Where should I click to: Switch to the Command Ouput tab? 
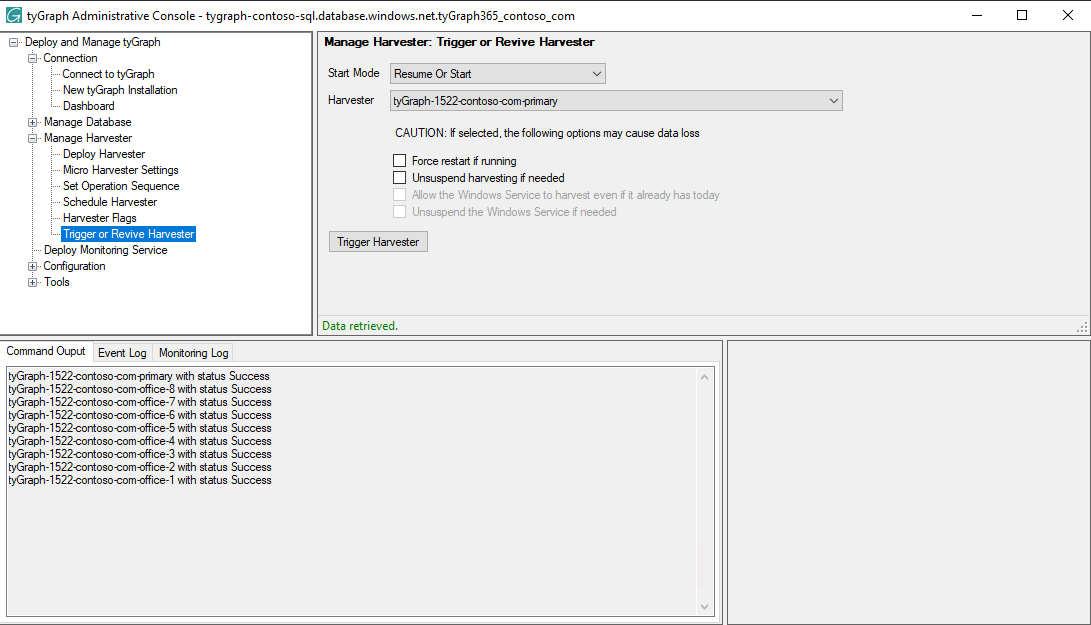[x=46, y=351]
